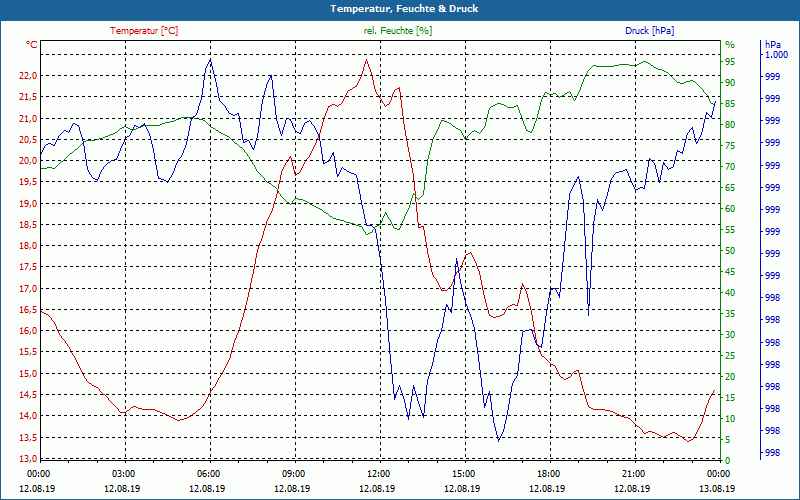This screenshot has width=800, height=500.
Task: Click the chart title 'Temperatur, Feuchte & Druck'
Action: pyautogui.click(x=404, y=9)
